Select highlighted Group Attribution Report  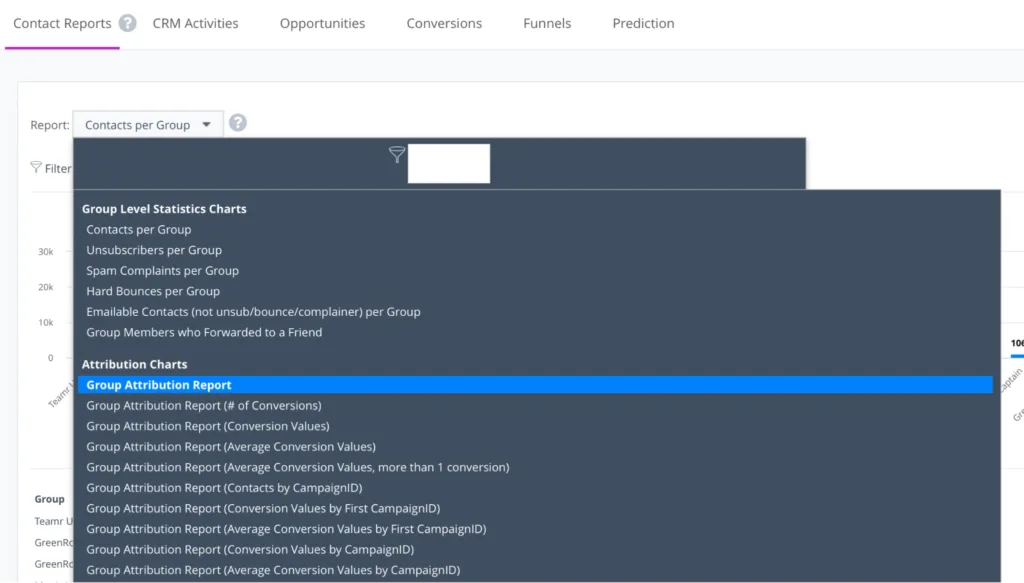coord(159,385)
